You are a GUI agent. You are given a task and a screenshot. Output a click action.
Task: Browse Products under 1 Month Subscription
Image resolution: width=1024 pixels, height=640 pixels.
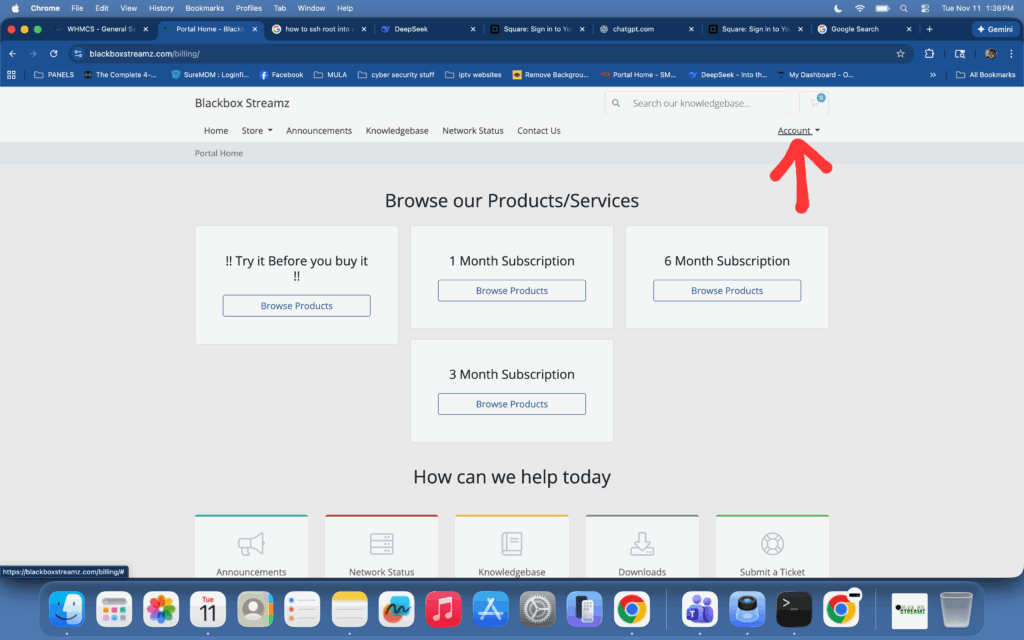511,291
